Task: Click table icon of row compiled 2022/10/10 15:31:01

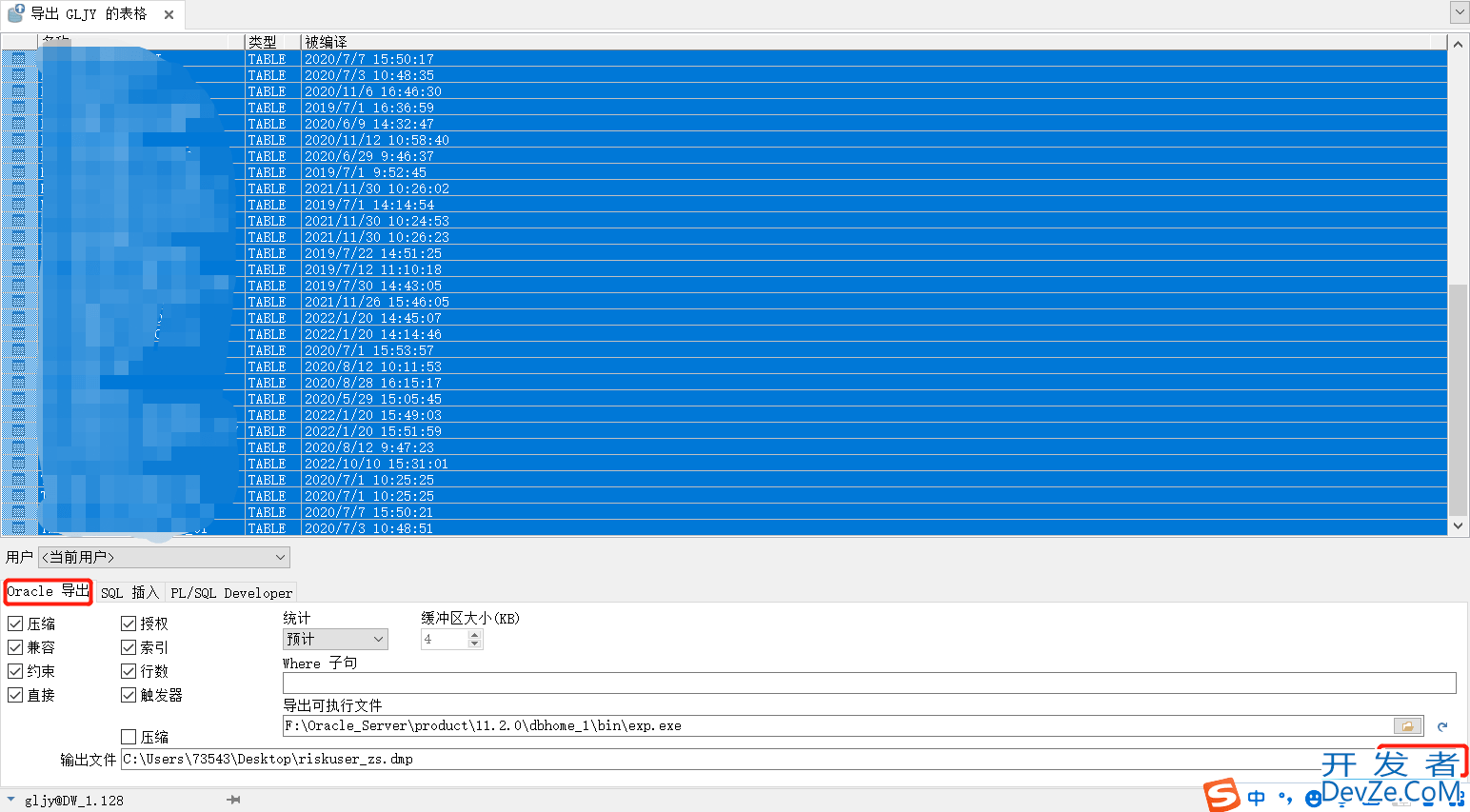Action: tap(17, 464)
